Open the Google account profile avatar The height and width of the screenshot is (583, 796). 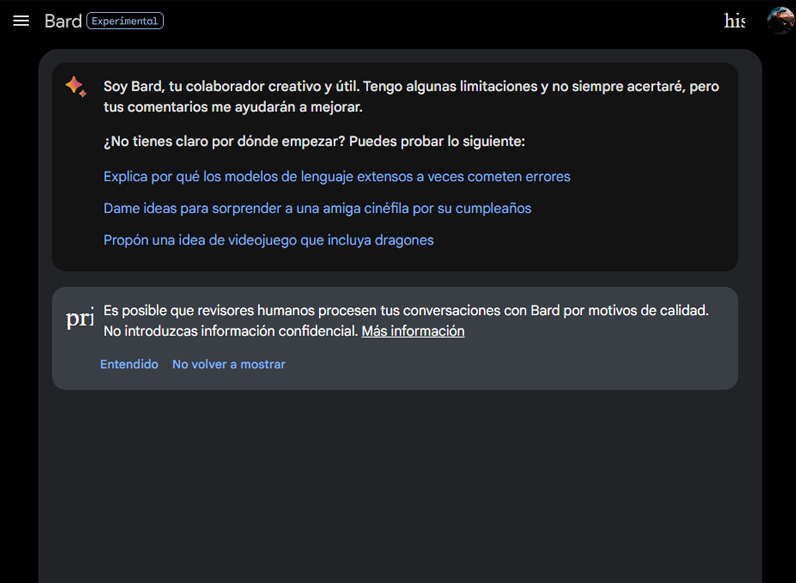(779, 21)
